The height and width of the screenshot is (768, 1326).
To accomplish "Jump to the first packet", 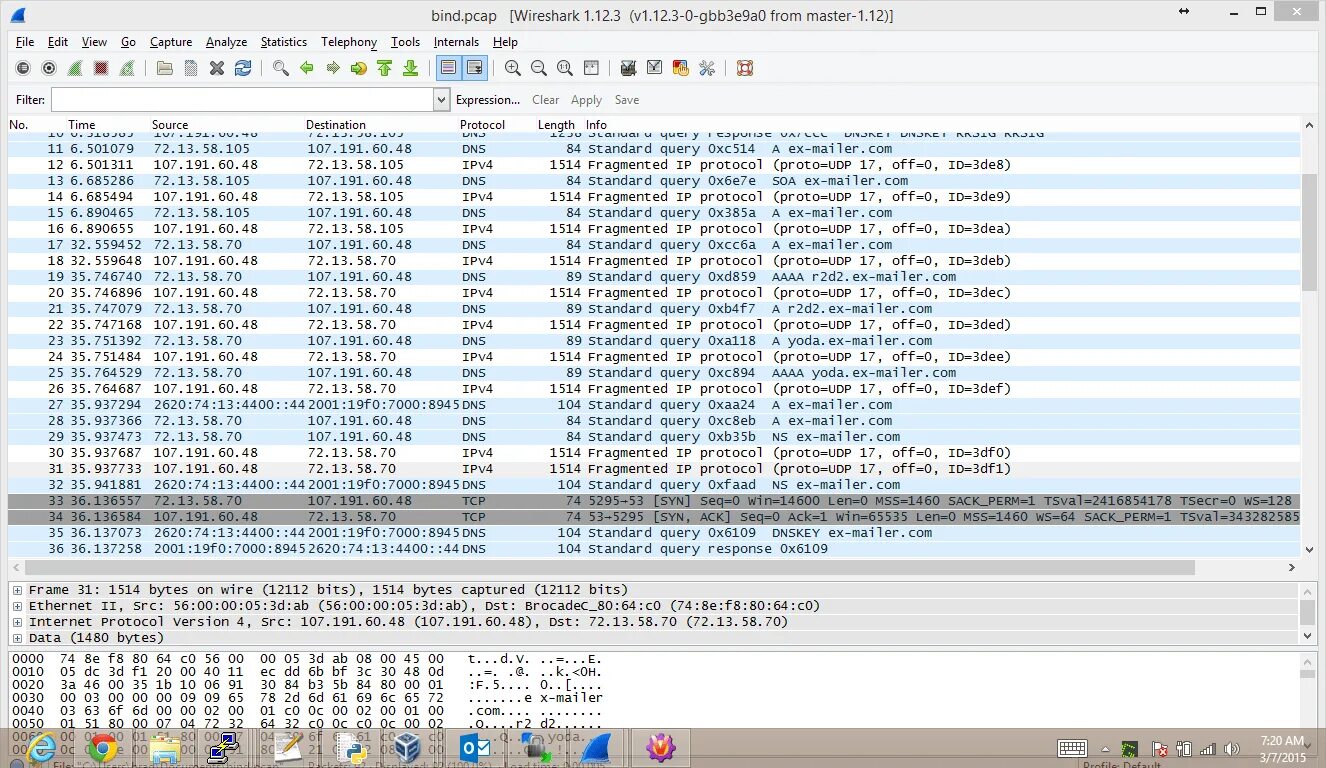I will pyautogui.click(x=385, y=68).
